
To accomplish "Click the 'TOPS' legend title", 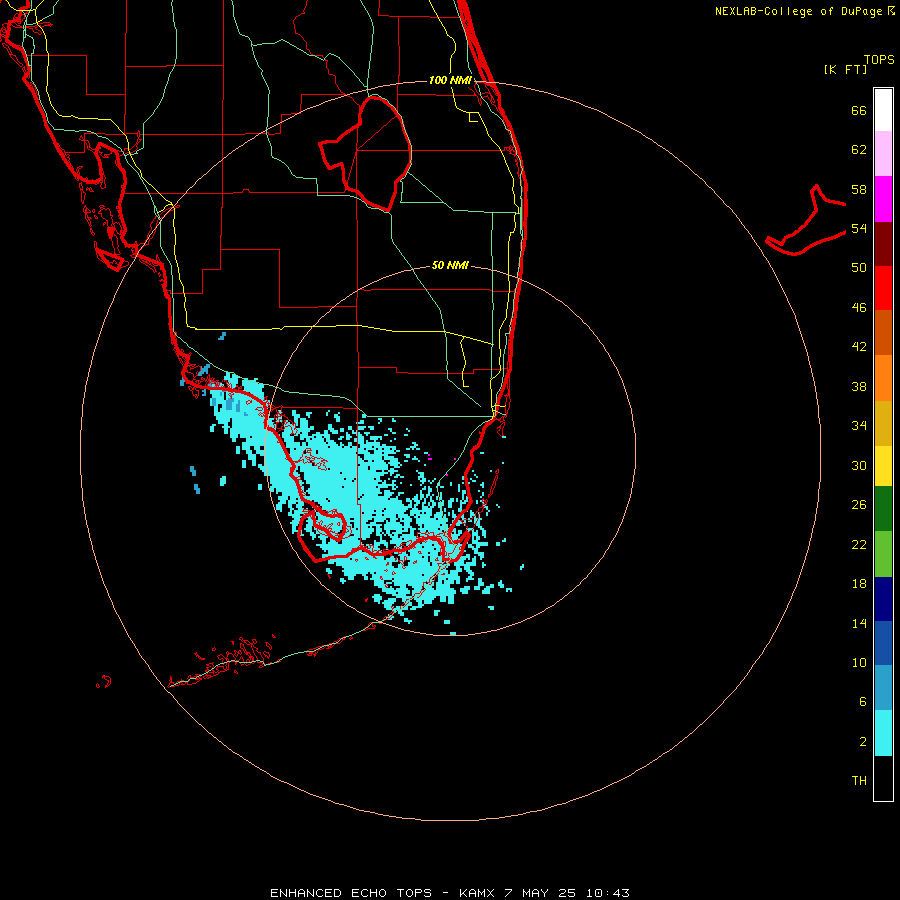I will point(879,60).
